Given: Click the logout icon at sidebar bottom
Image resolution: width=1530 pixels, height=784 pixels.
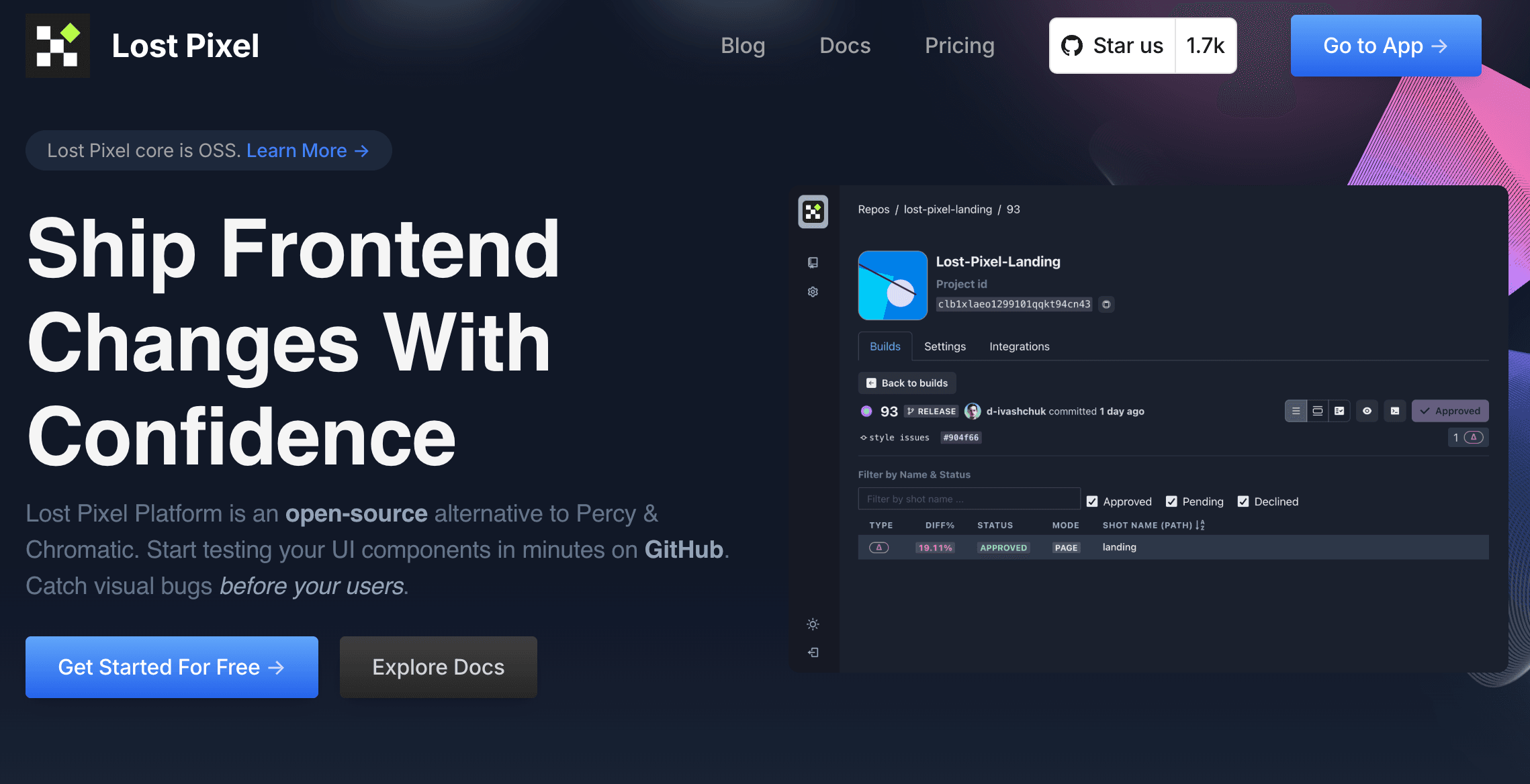Looking at the screenshot, I should pos(813,652).
